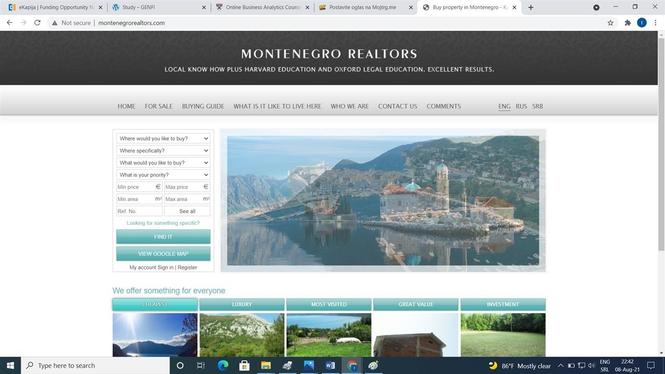Expand 'Where would you like to buy?' dropdown
The width and height of the screenshot is (665, 374).
[x=163, y=139]
